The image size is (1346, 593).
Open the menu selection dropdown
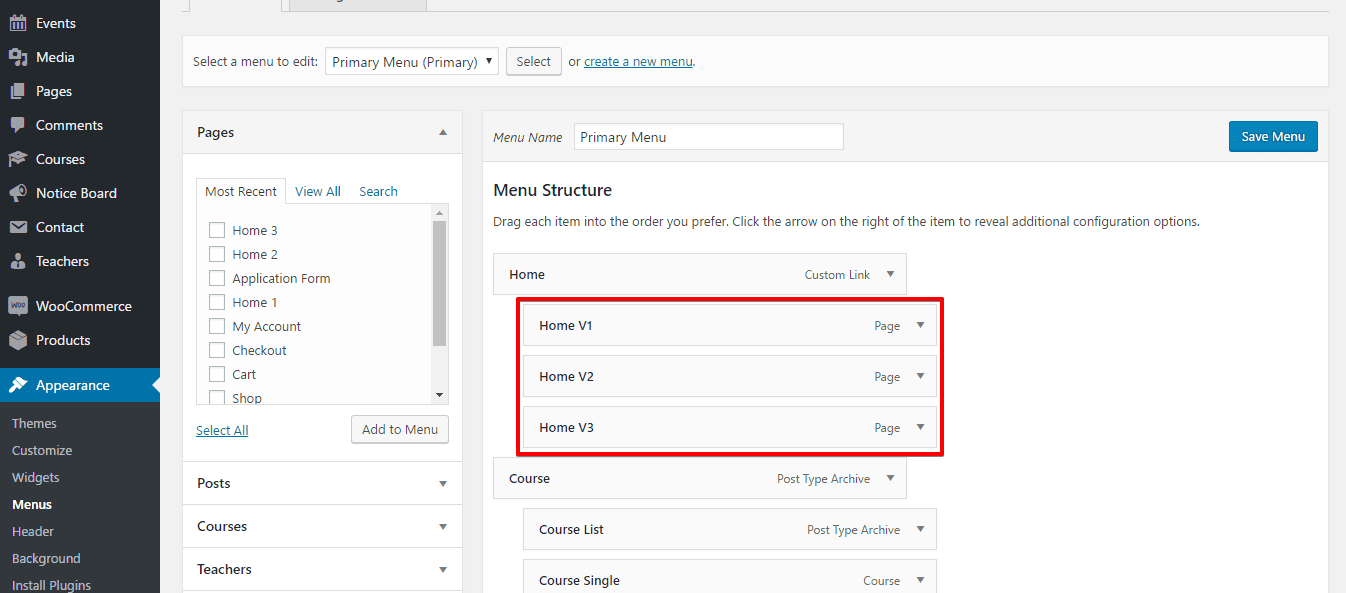(x=411, y=62)
